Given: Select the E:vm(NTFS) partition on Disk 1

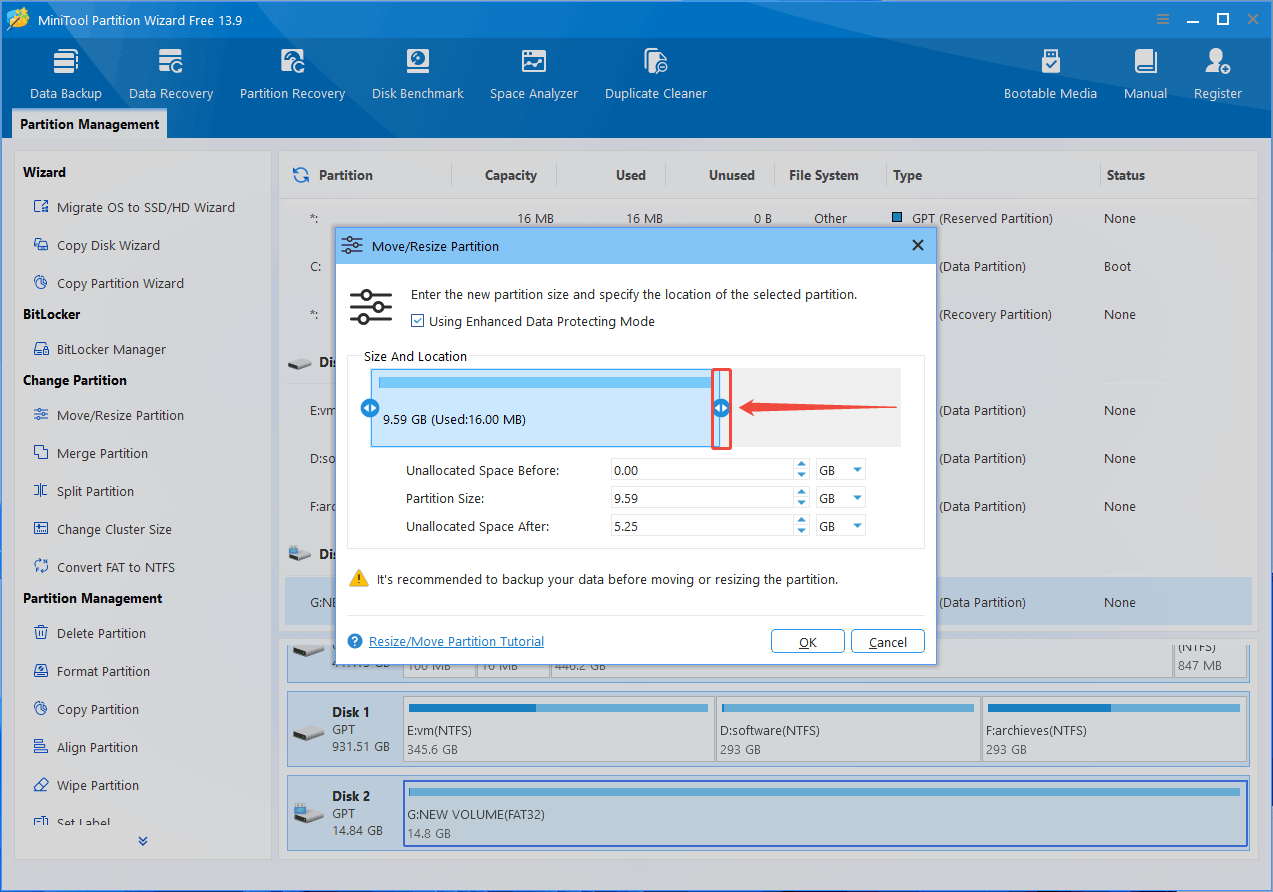Looking at the screenshot, I should (x=558, y=729).
